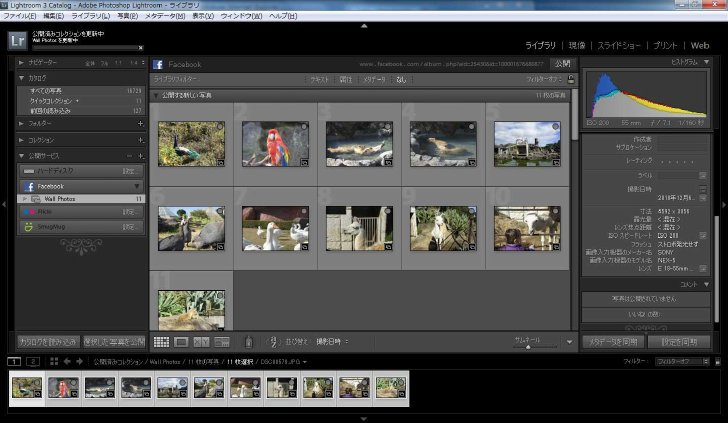This screenshot has width=728, height=423.
Task: Collapse the Histogram panel
Action: click(706, 62)
